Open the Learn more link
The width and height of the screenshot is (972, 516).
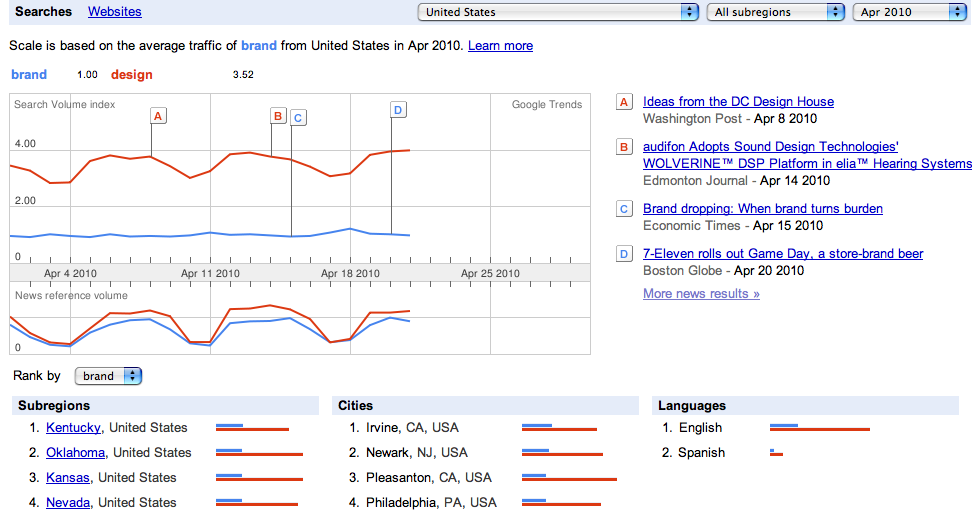click(500, 46)
